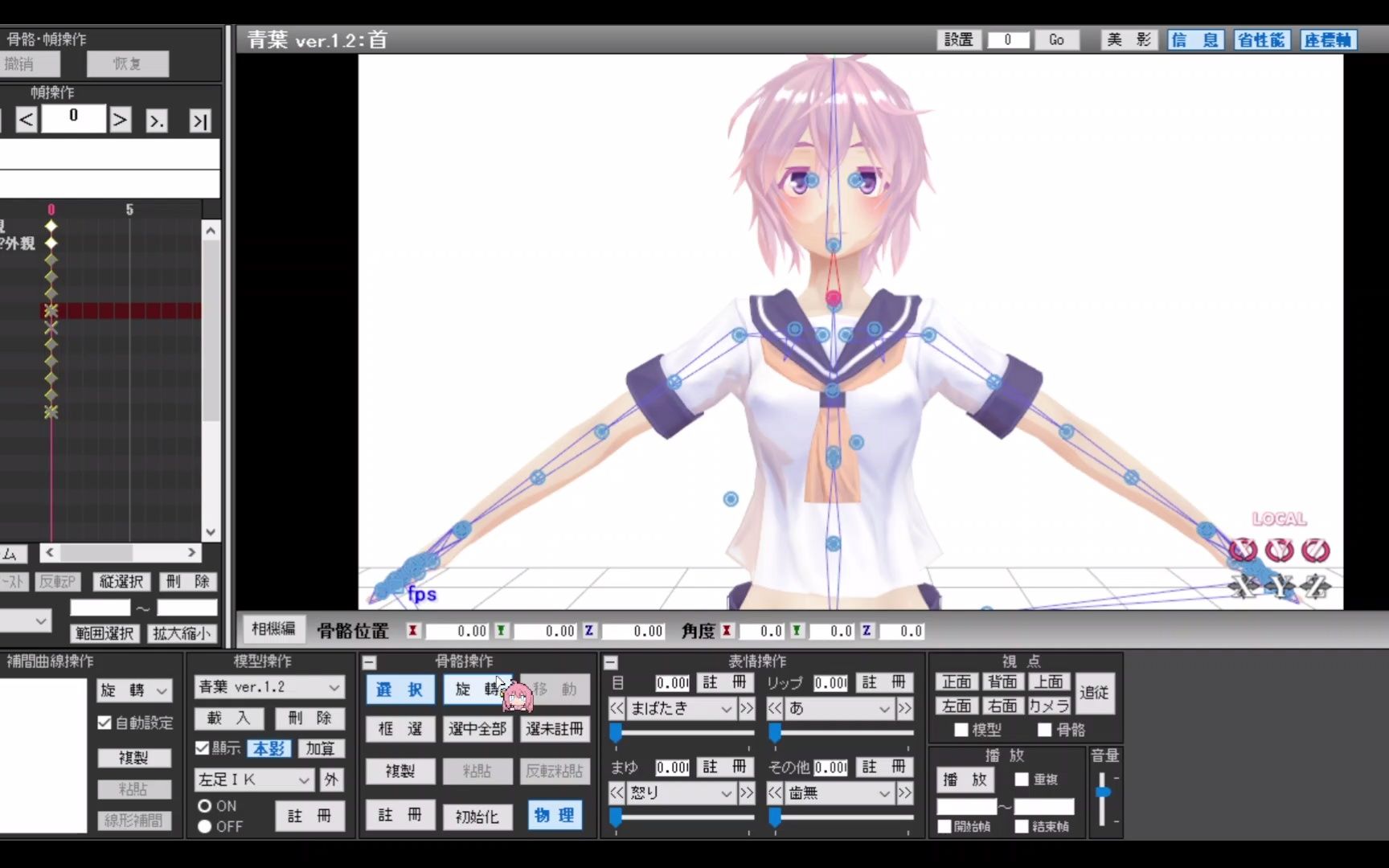
Task: Click the LOCAL Z rotation handle icon
Action: (1315, 551)
